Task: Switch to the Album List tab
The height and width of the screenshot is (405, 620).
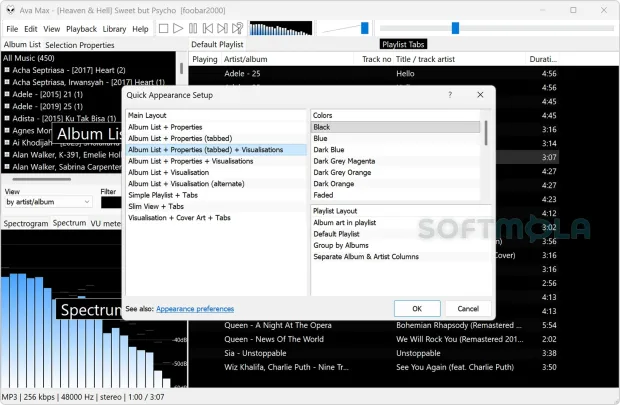Action: click(x=22, y=45)
